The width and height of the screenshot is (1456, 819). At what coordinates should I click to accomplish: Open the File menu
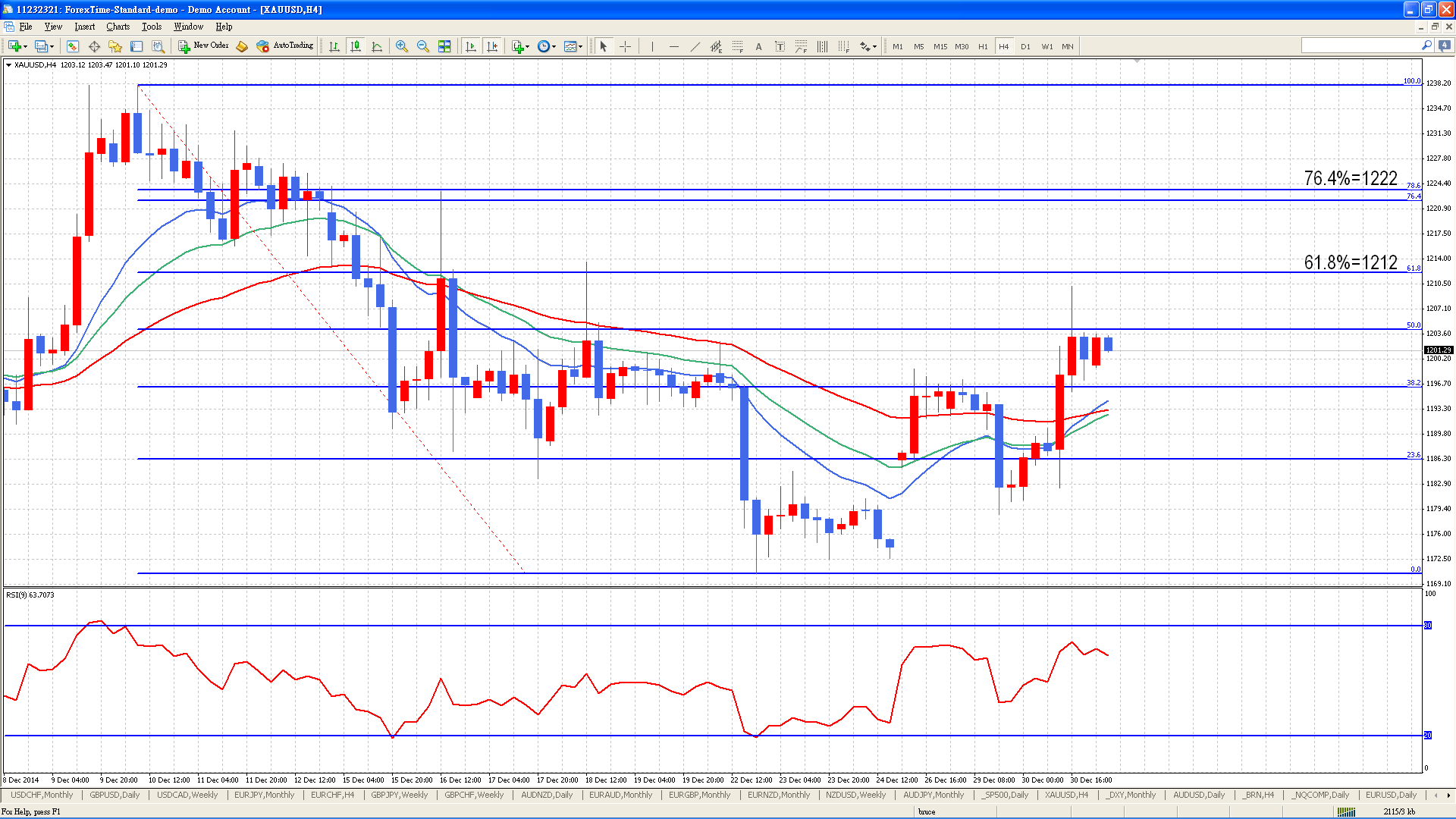(x=26, y=27)
